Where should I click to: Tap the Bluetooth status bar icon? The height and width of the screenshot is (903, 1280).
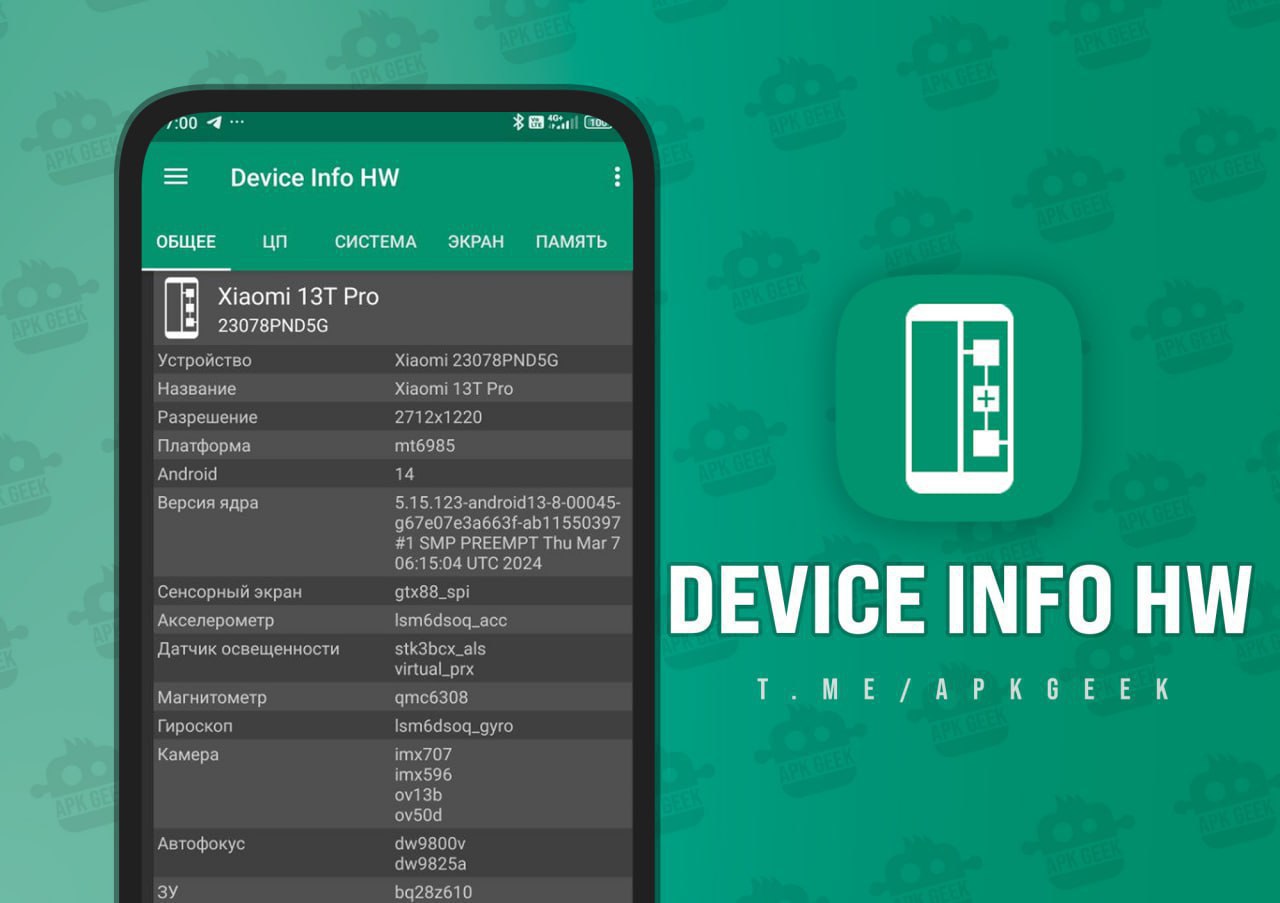518,122
